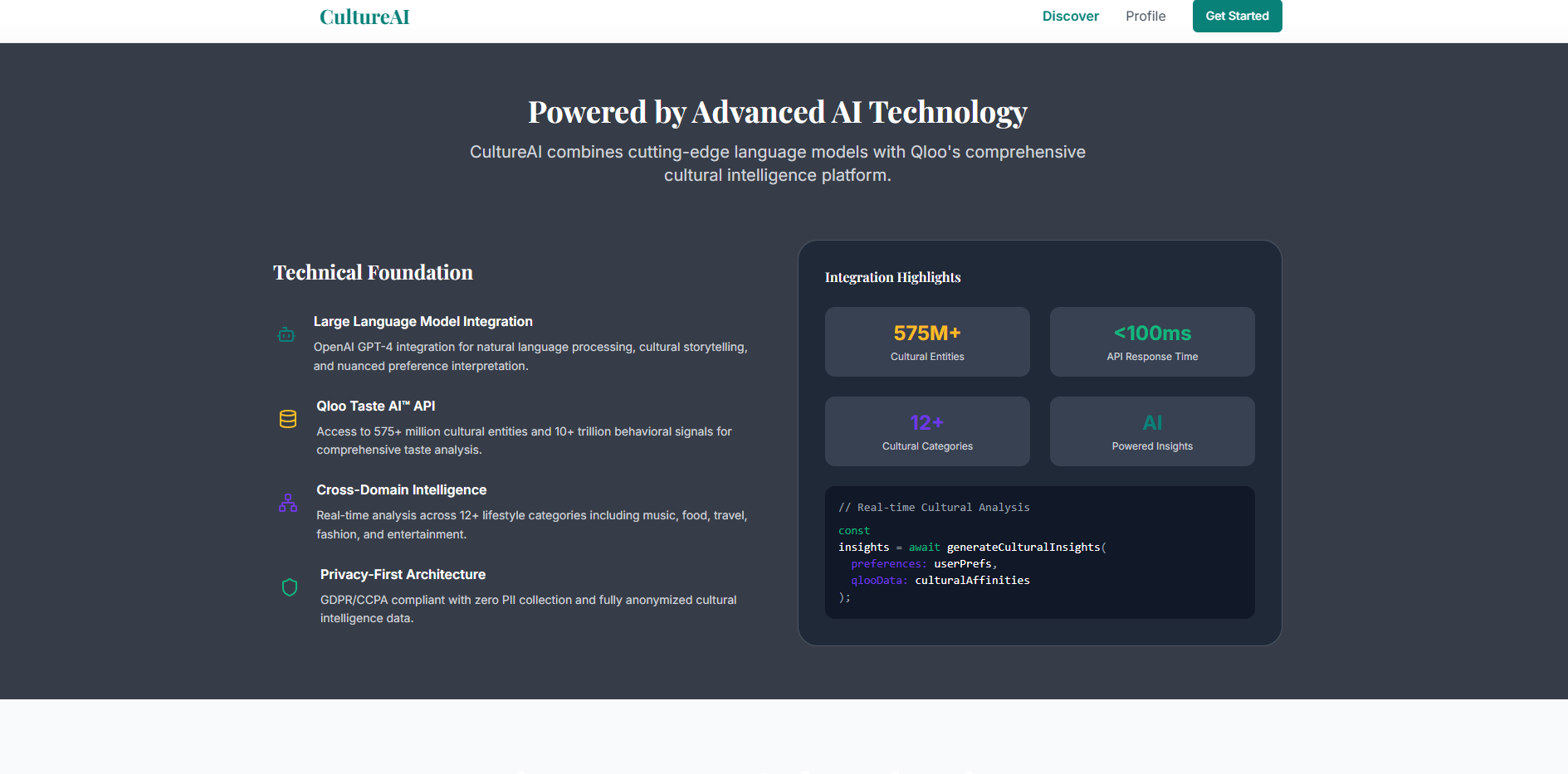Click the 'Powered by Advanced AI Technology' heading
Image resolution: width=1568 pixels, height=774 pixels.
pyautogui.click(x=778, y=112)
